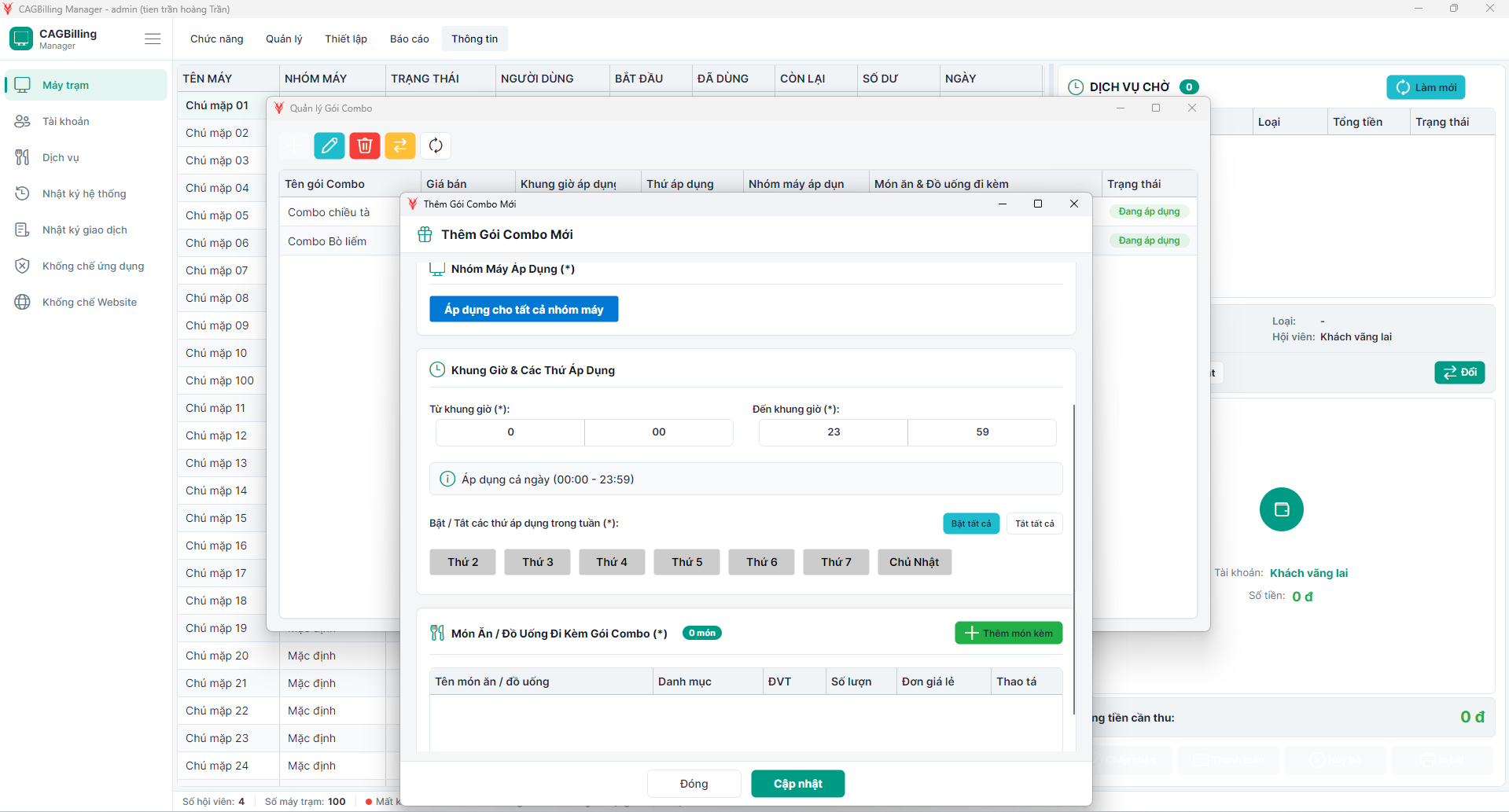Image resolution: width=1509 pixels, height=812 pixels.
Task: Open Nhật ký hệ thống sidebar item
Action: tap(84, 193)
